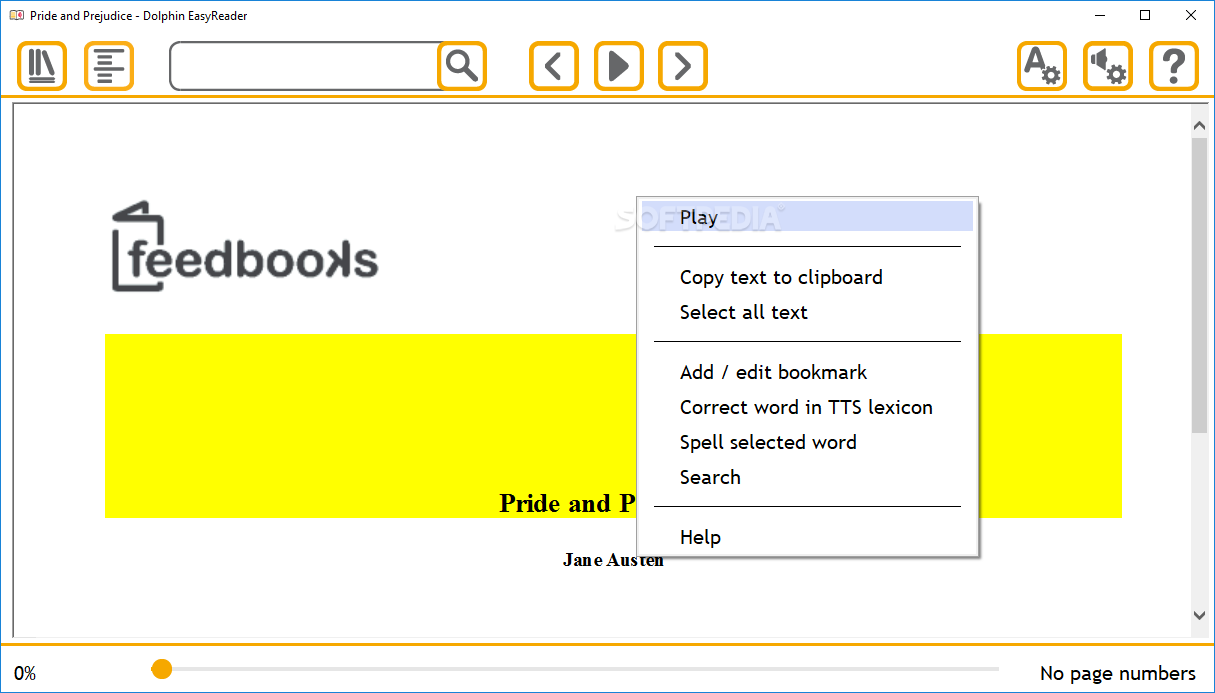
Task: Minimize the EasyReader window
Action: pos(1100,15)
